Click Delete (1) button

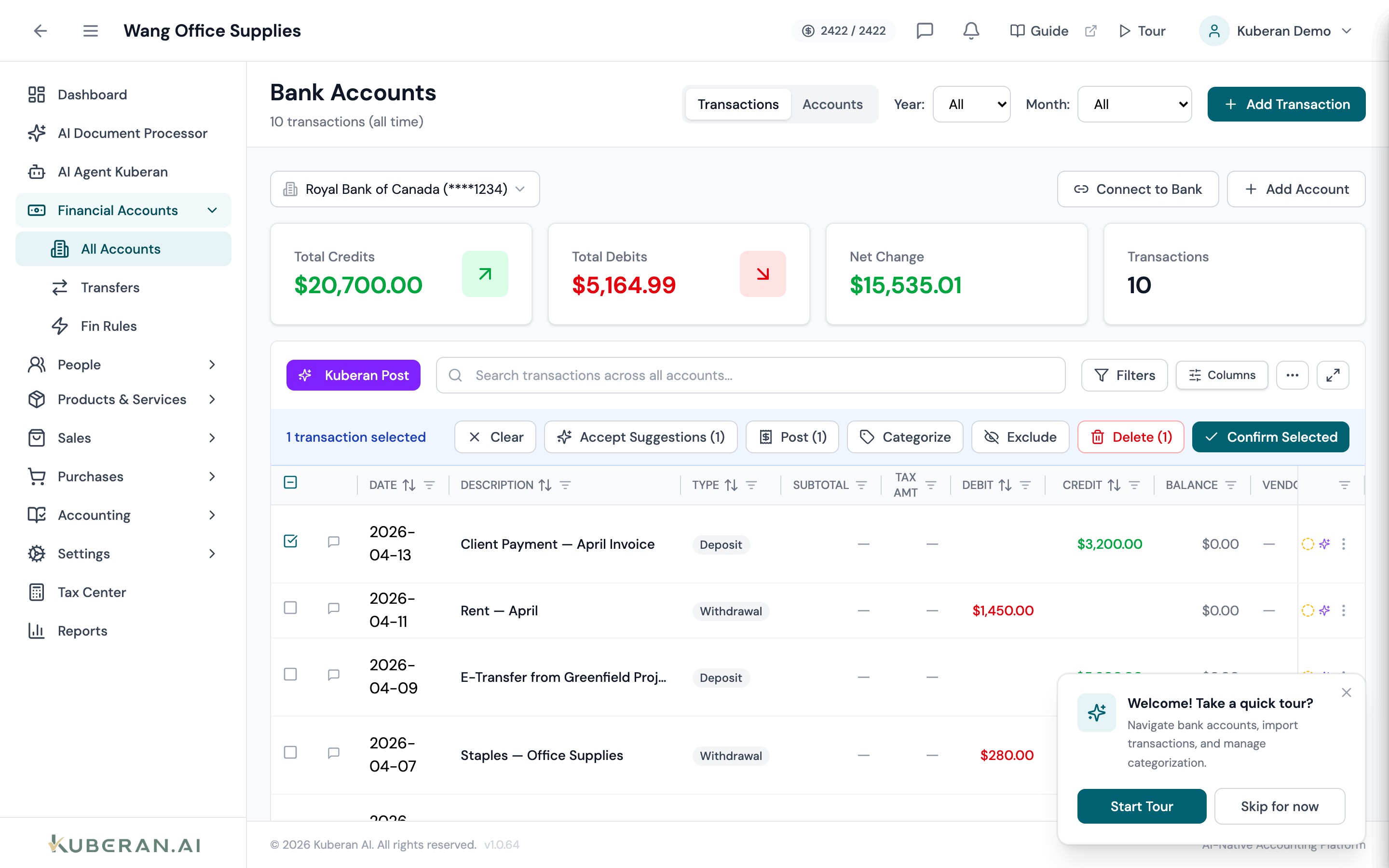1130,437
